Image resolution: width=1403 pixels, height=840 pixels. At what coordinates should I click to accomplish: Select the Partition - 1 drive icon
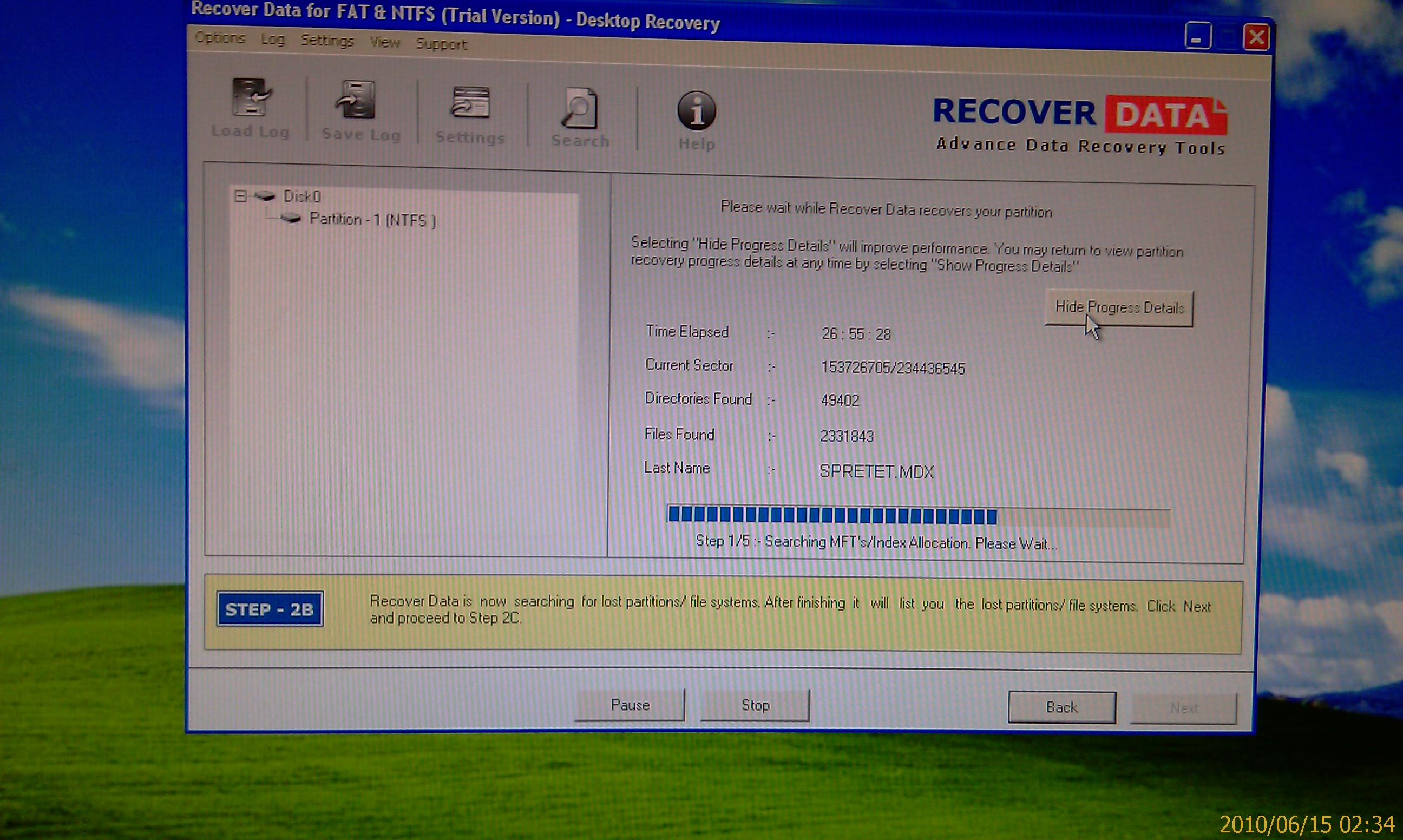pyautogui.click(x=291, y=218)
